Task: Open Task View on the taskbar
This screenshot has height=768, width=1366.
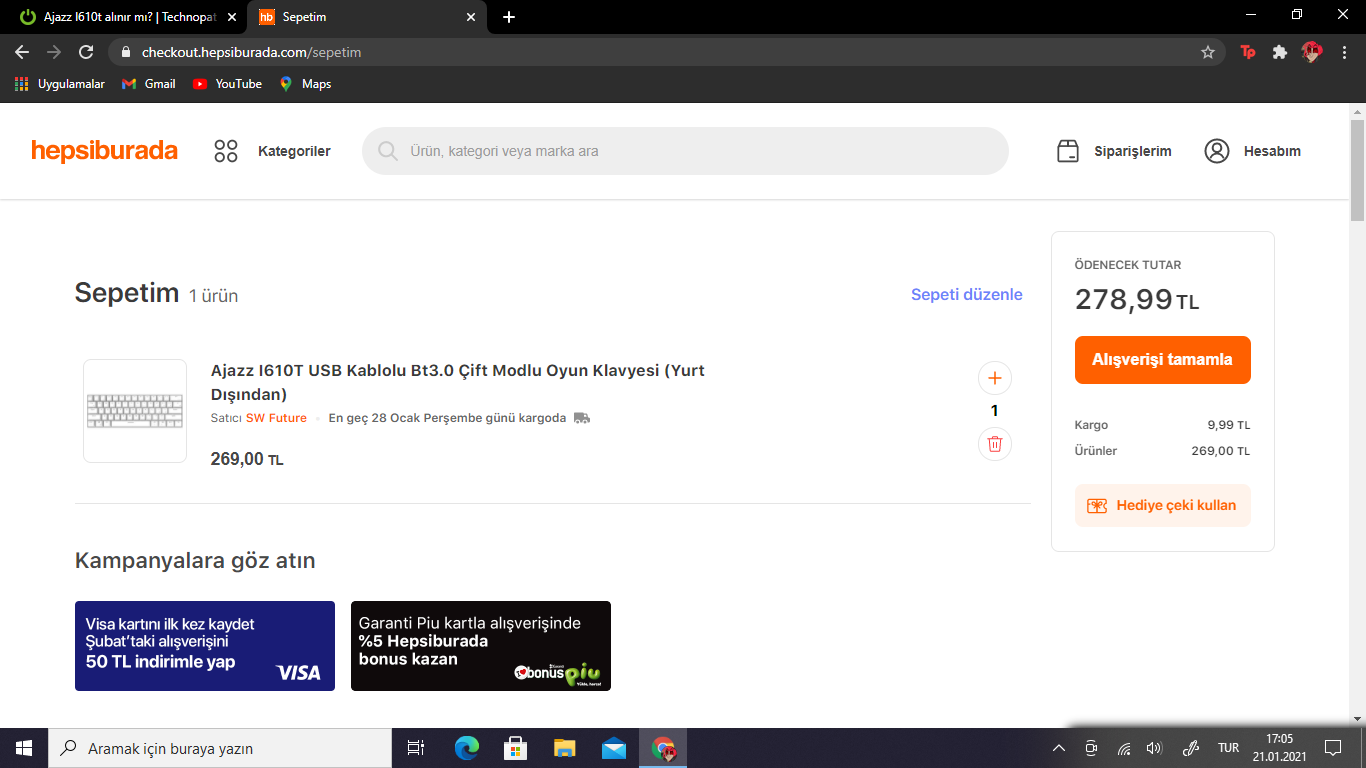Action: [x=416, y=748]
